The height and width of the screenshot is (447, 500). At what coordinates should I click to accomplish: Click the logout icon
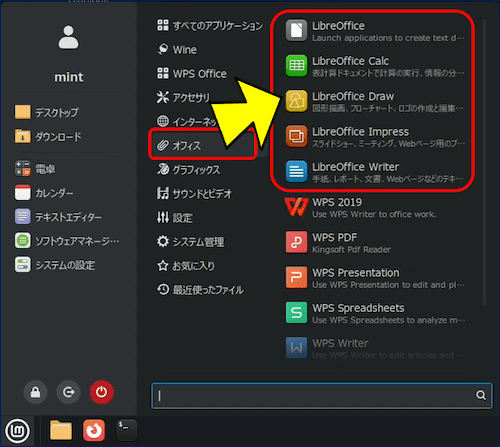68,392
